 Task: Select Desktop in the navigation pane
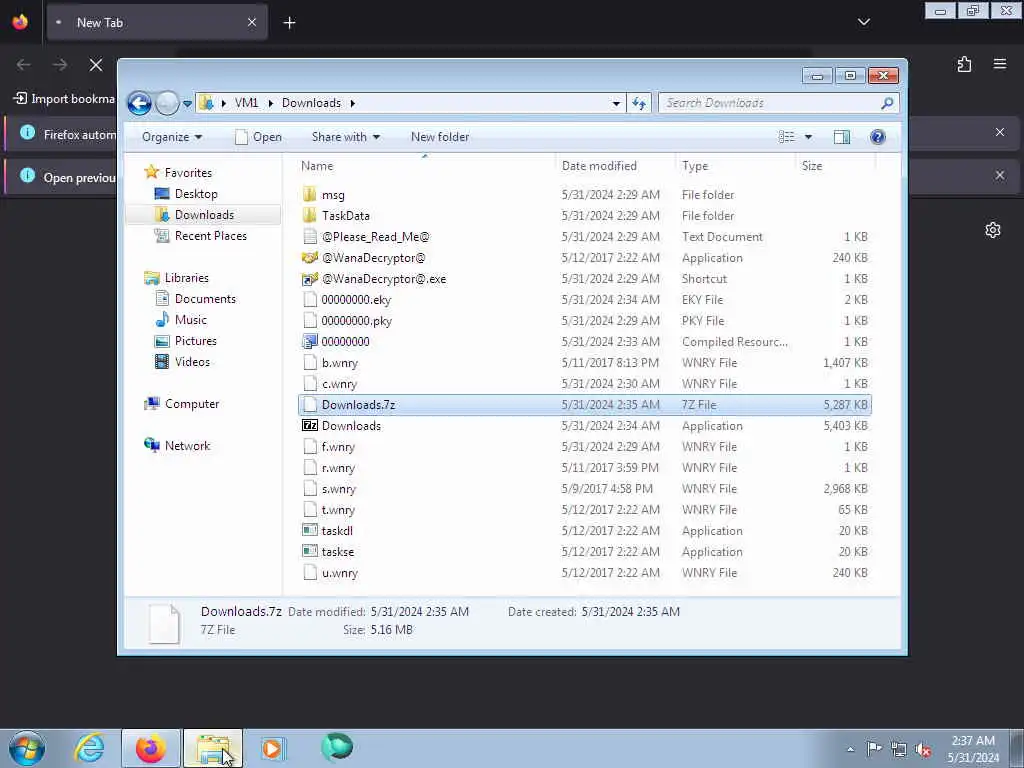pos(185,194)
